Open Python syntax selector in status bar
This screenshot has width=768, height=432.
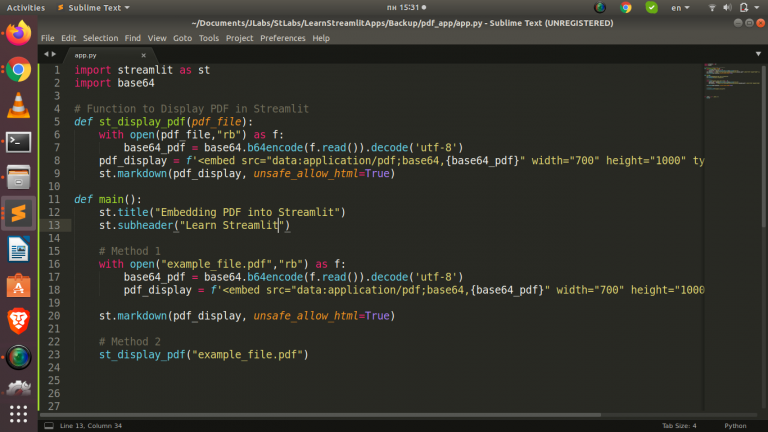coord(735,425)
